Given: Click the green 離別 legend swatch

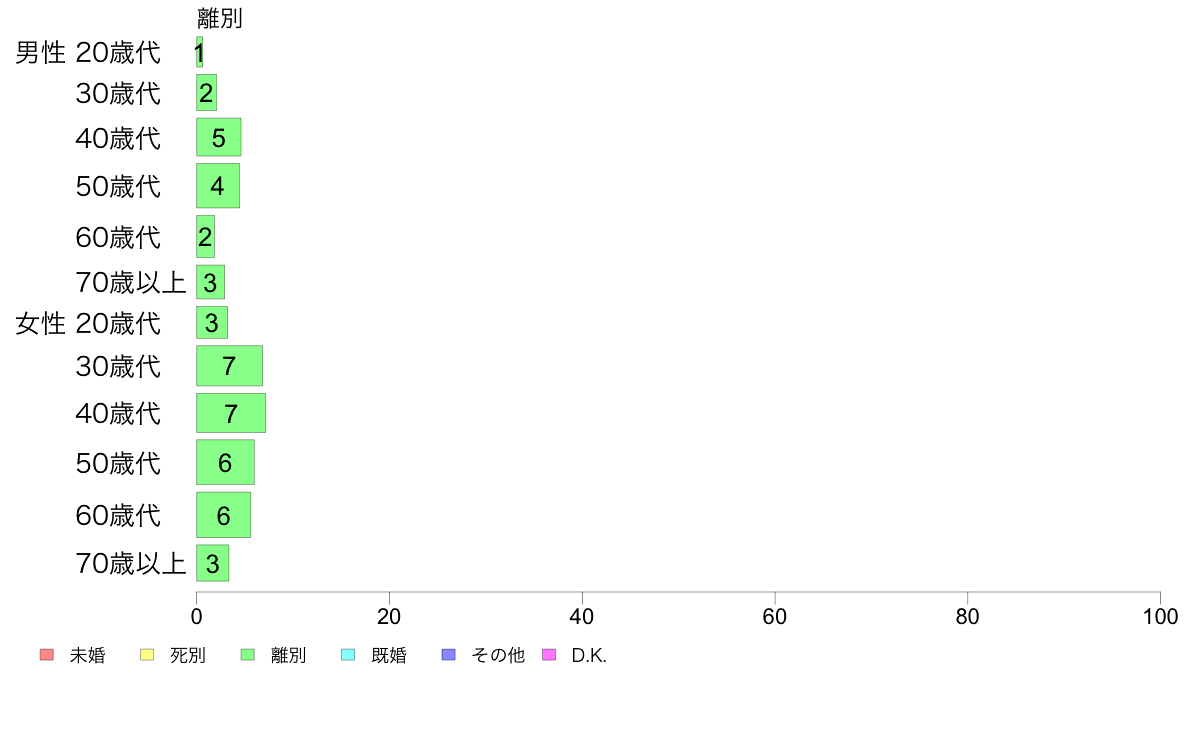Looking at the screenshot, I should tap(248, 655).
